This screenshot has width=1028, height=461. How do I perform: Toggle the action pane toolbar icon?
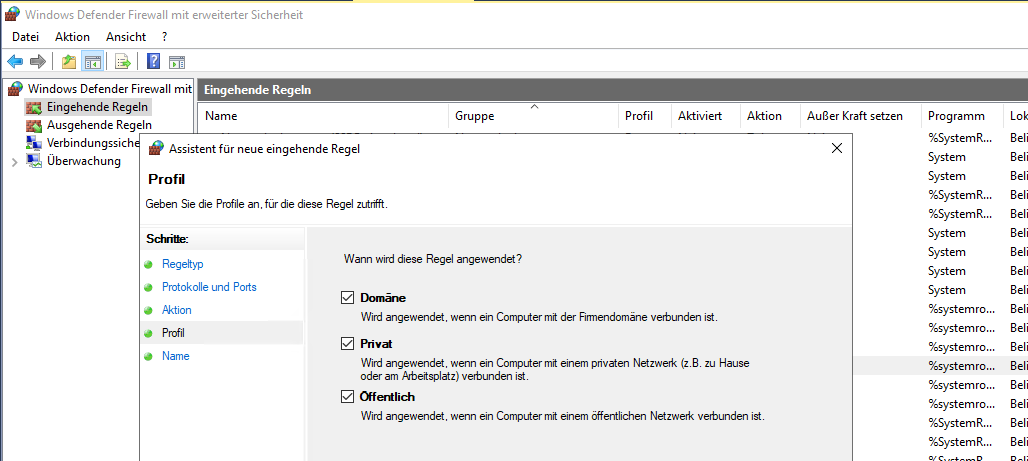177,62
